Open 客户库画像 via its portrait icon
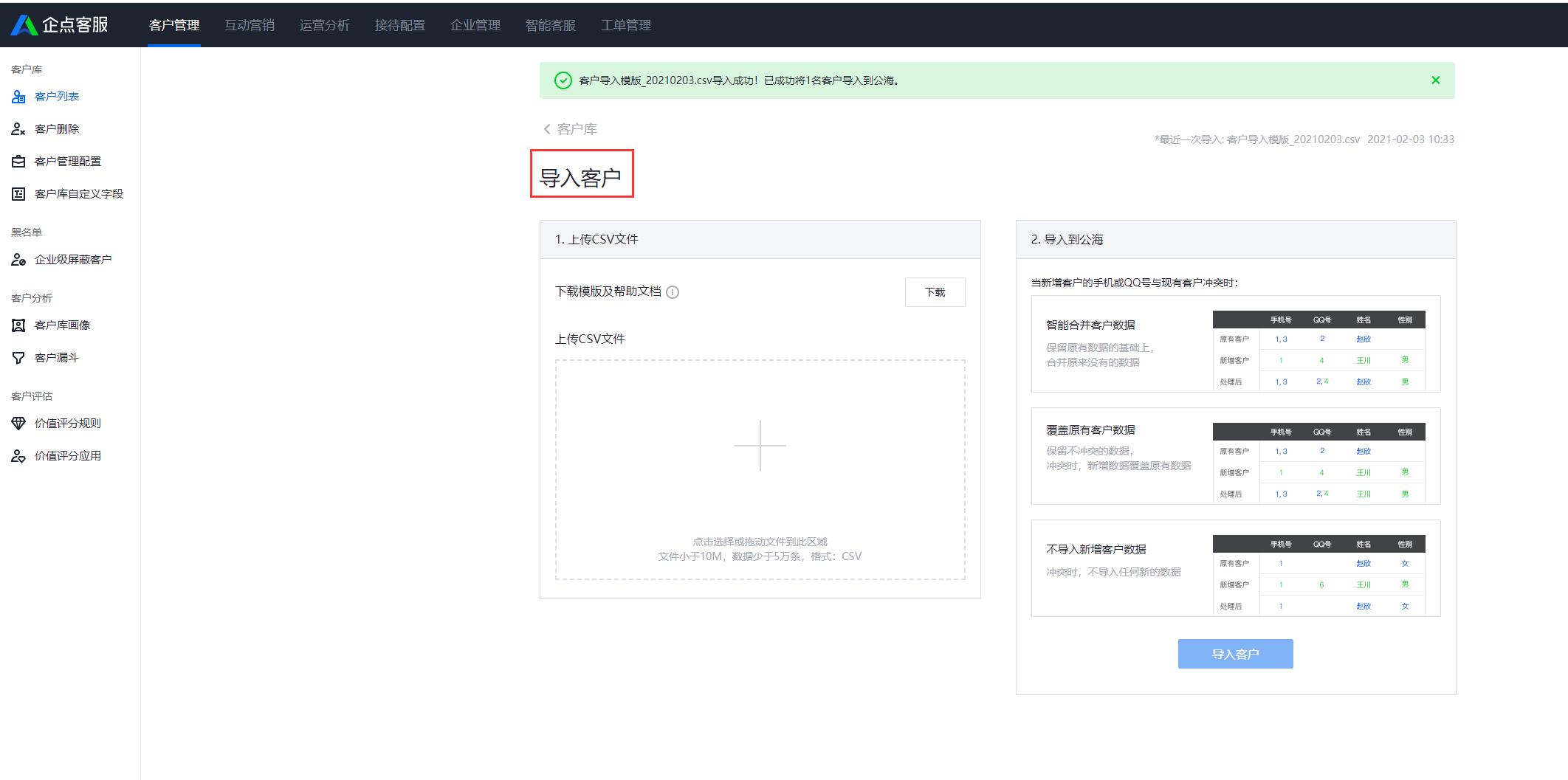 (x=18, y=325)
